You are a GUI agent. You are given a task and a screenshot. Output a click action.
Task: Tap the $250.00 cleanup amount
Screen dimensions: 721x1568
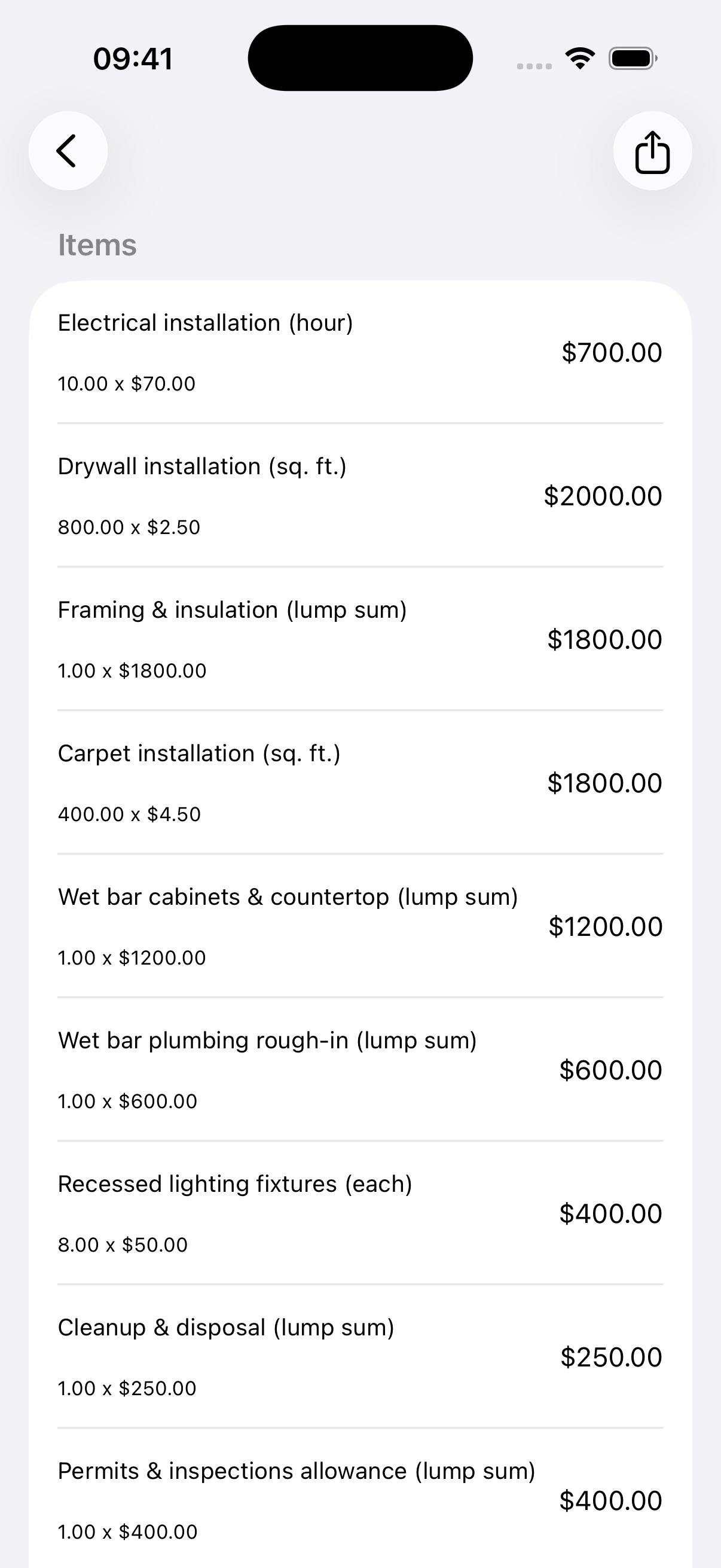point(612,1357)
